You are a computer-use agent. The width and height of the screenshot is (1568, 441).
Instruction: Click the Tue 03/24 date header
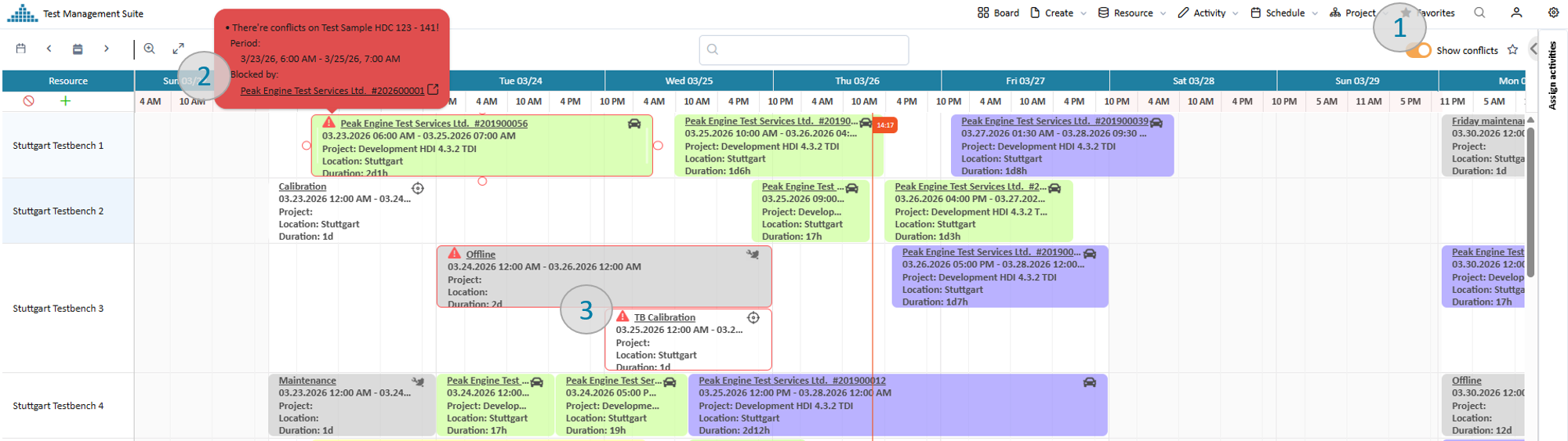[521, 81]
